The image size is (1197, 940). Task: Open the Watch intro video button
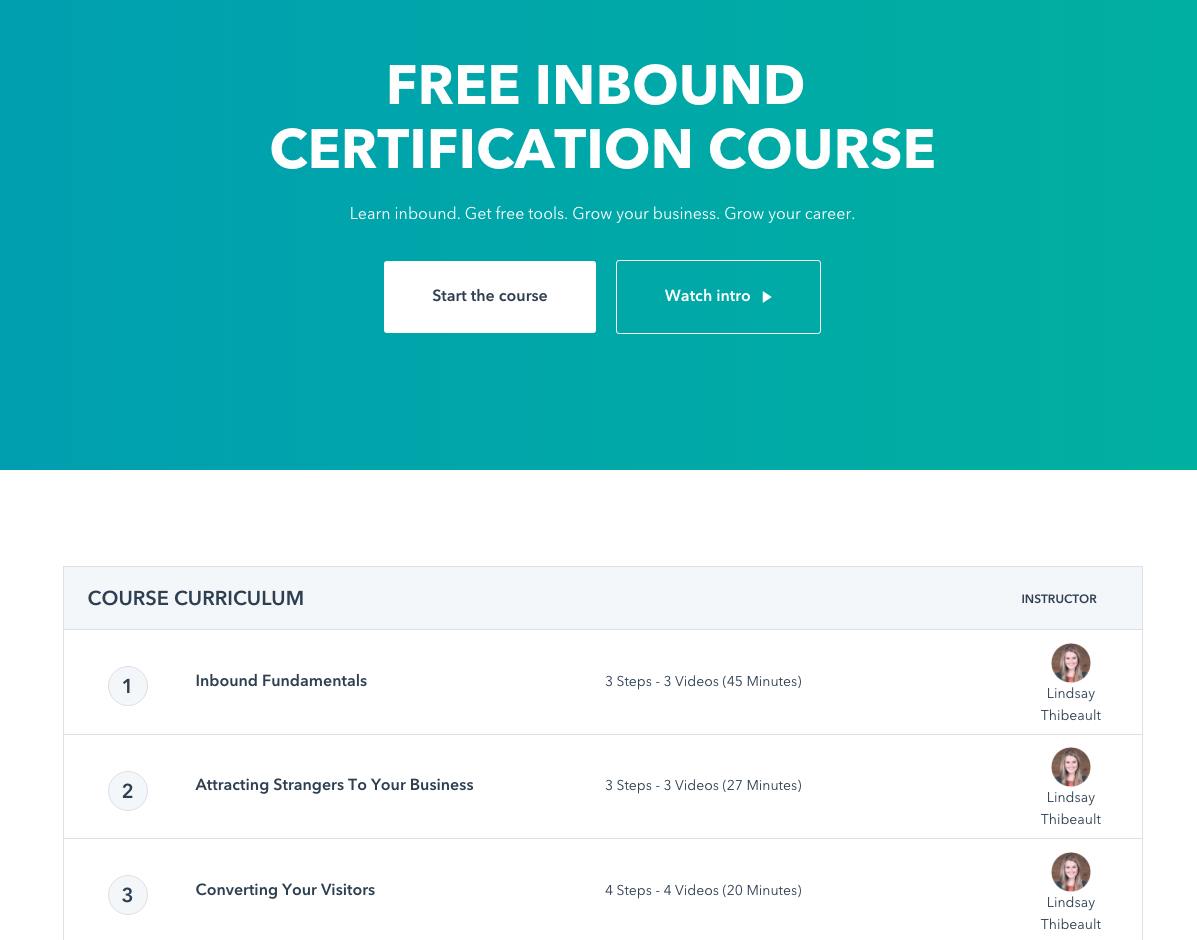coord(718,296)
